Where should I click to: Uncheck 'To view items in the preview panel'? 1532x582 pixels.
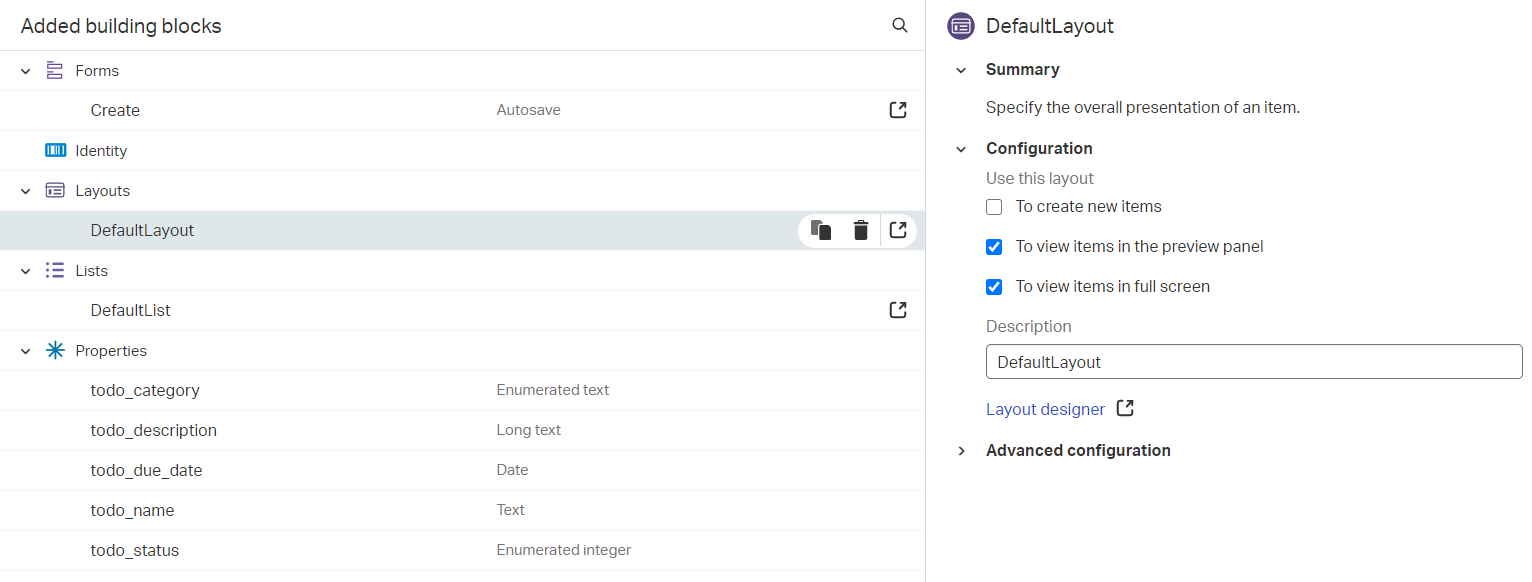[x=994, y=247]
